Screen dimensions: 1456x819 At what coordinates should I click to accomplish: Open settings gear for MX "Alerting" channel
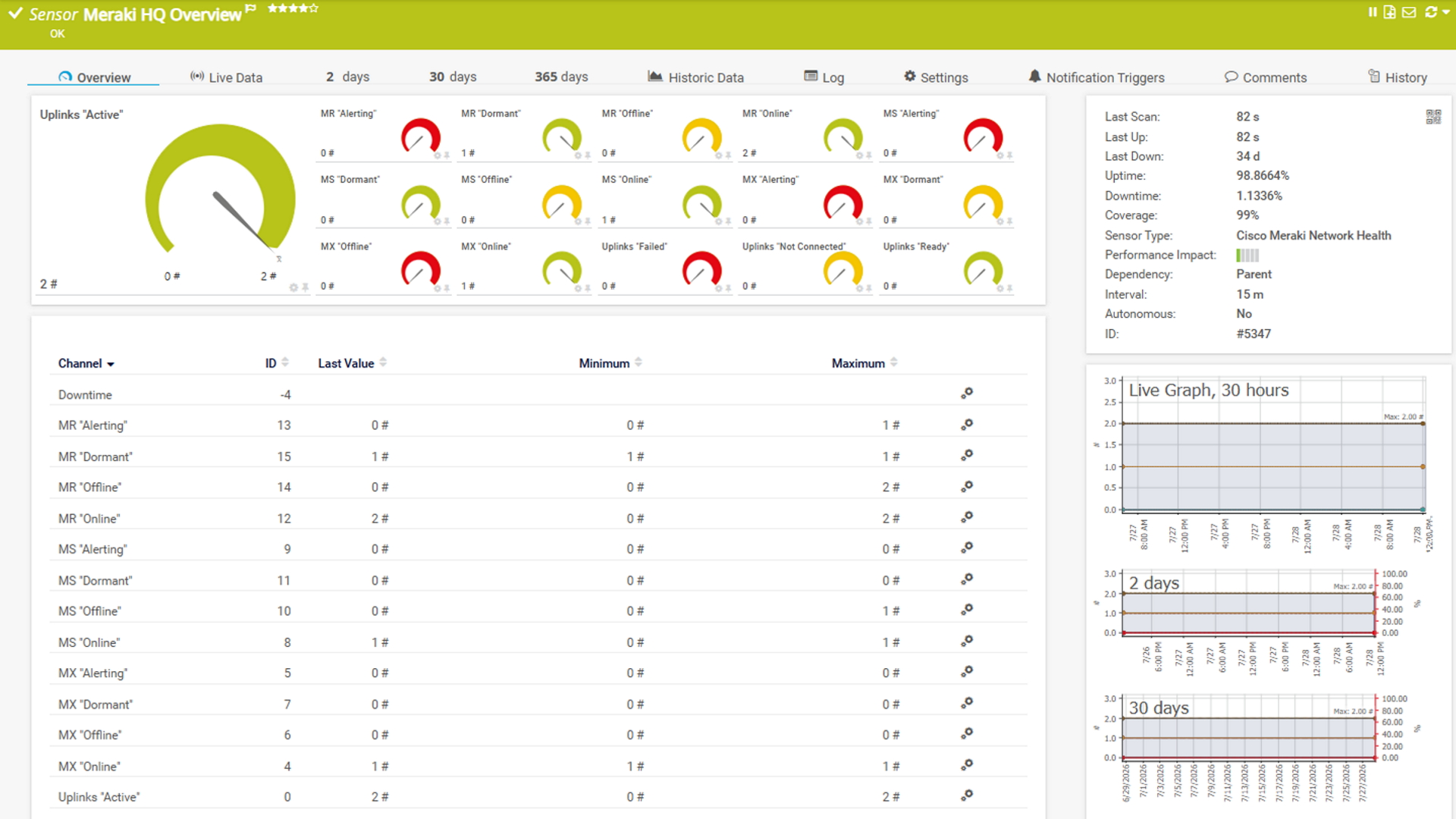967,672
